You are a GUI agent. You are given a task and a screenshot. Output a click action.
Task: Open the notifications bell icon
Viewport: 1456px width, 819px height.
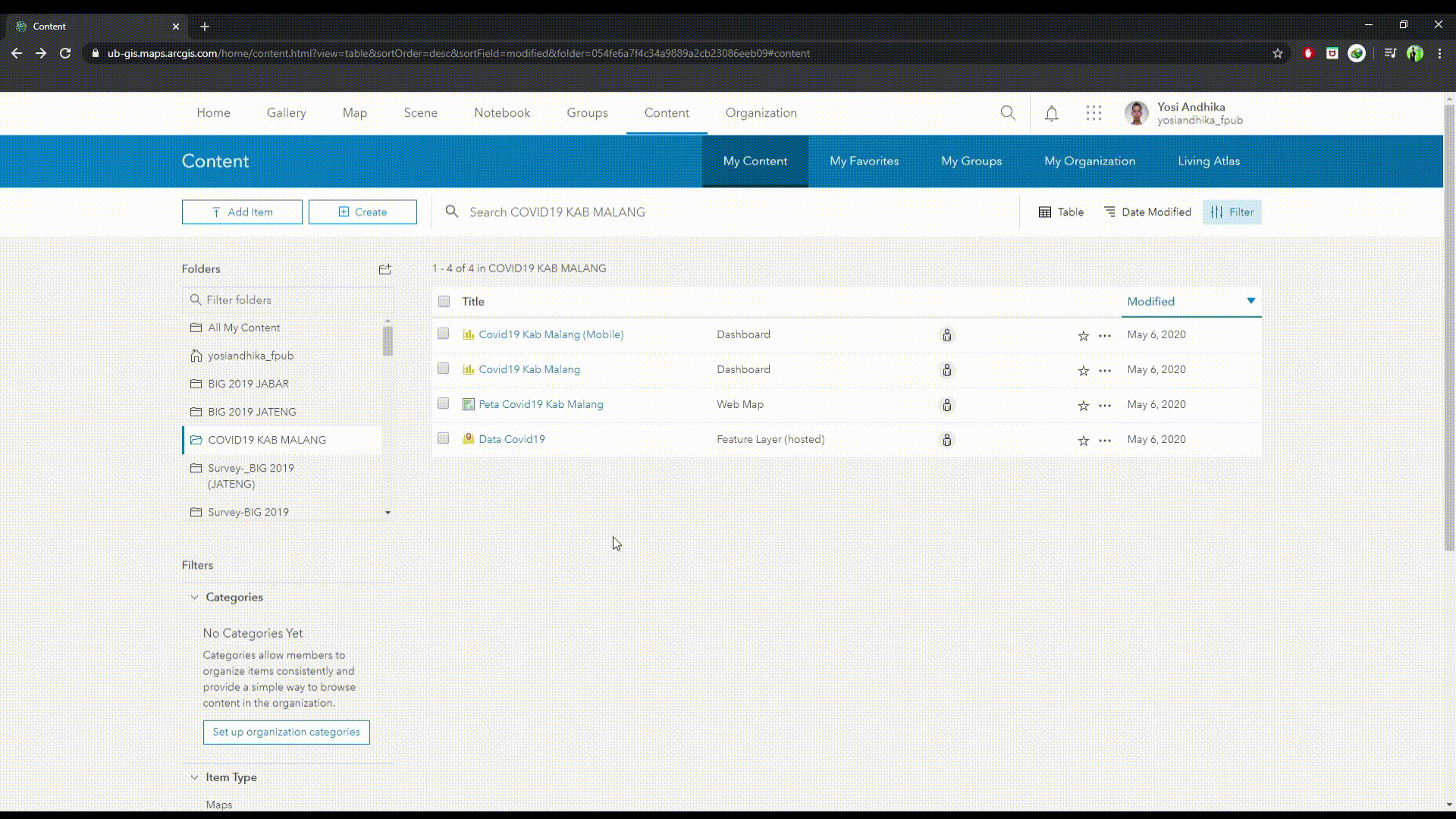(x=1051, y=114)
